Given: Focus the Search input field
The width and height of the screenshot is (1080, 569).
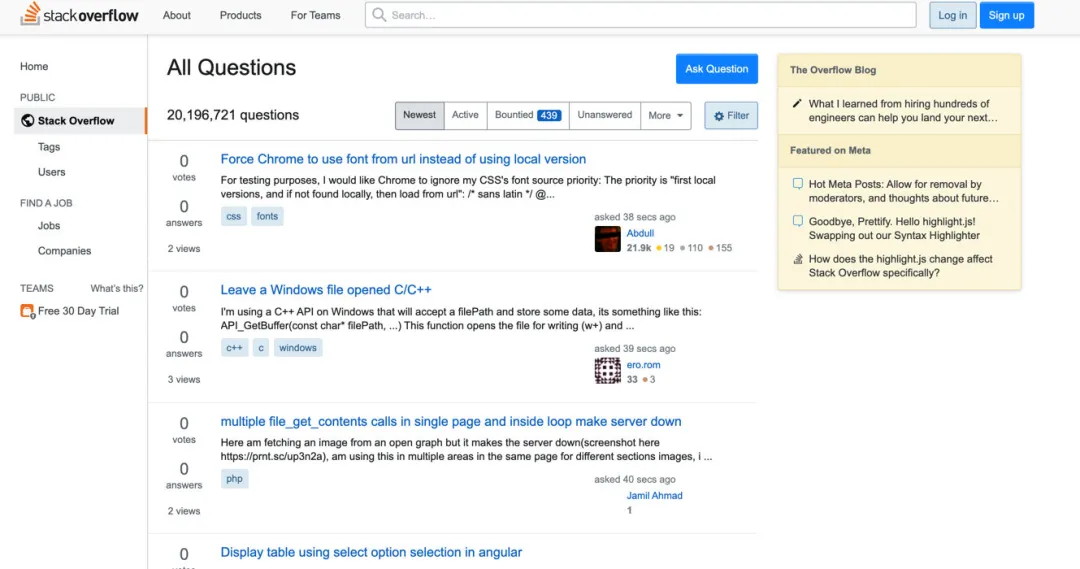Looking at the screenshot, I should point(641,14).
